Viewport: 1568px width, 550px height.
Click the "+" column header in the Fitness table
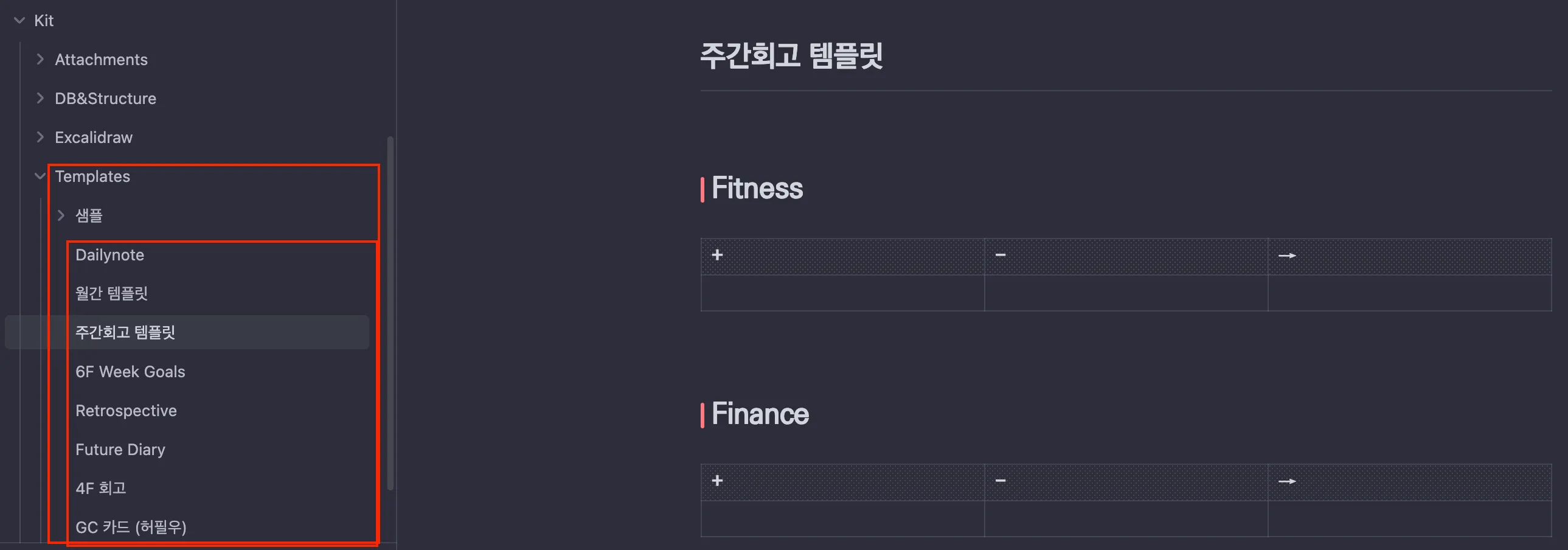718,255
